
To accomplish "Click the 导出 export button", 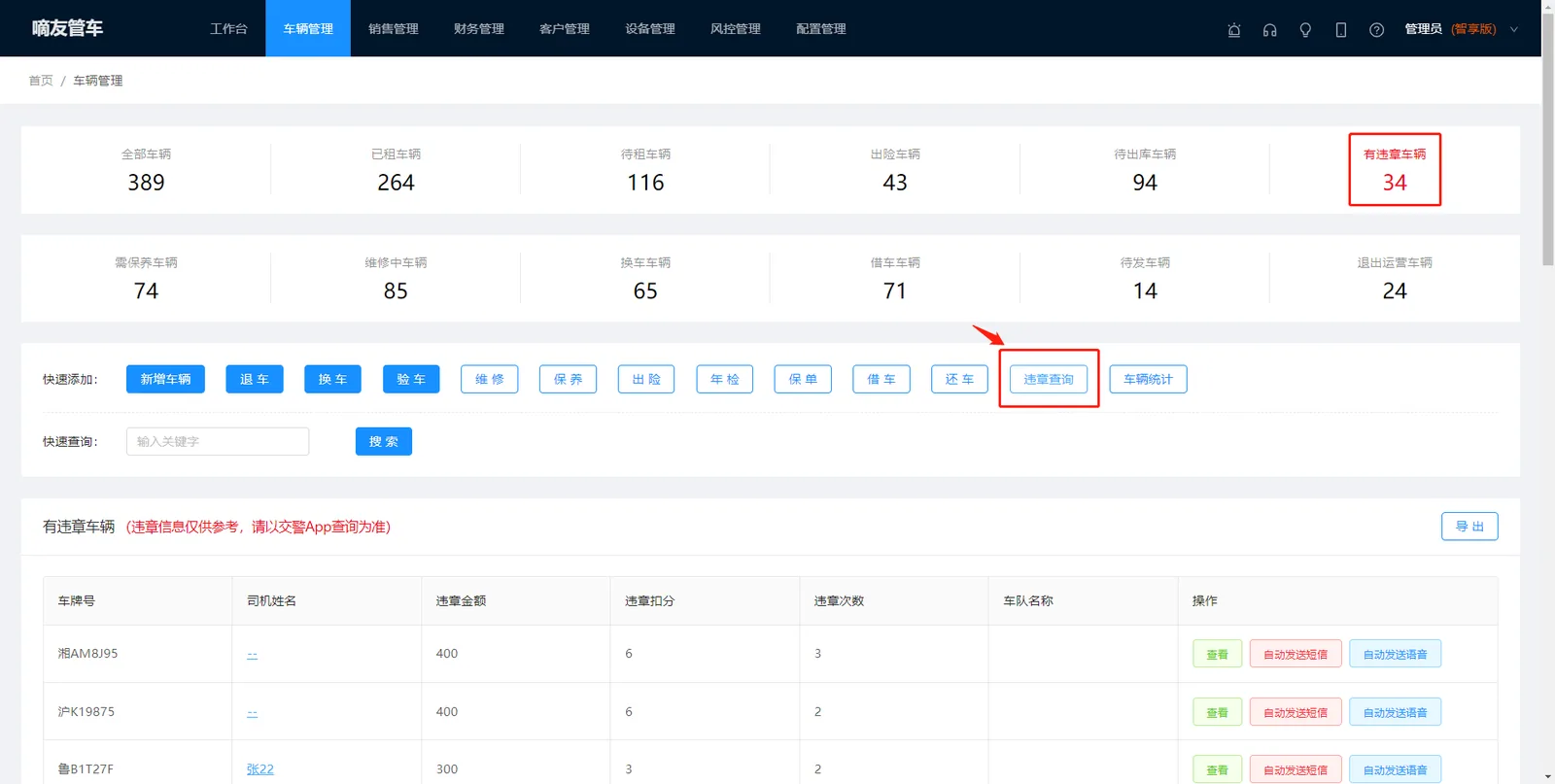I will coord(1469,527).
